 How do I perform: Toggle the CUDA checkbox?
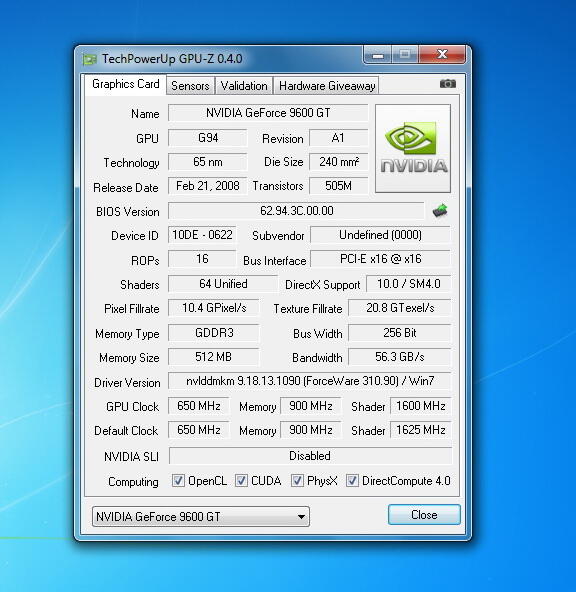(241, 481)
